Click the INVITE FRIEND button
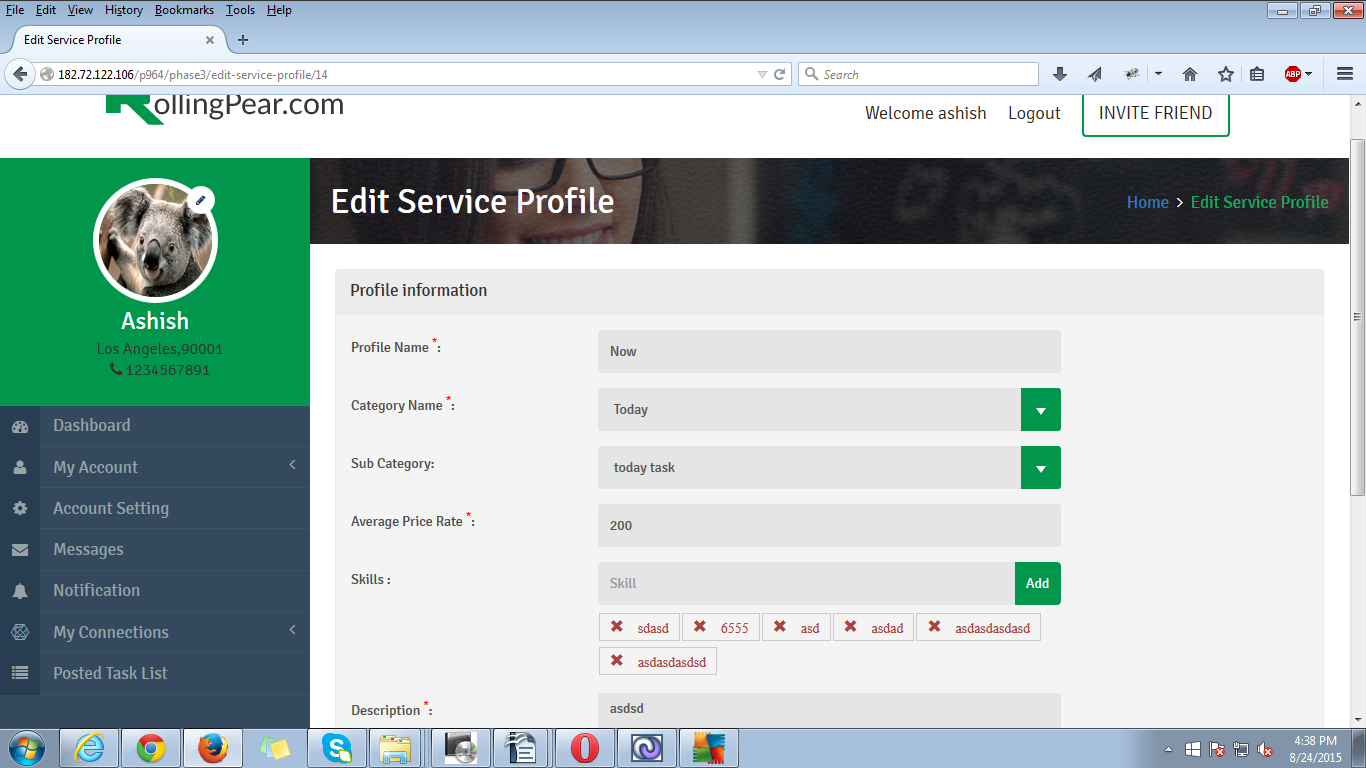The height and width of the screenshot is (768, 1366). (1156, 113)
